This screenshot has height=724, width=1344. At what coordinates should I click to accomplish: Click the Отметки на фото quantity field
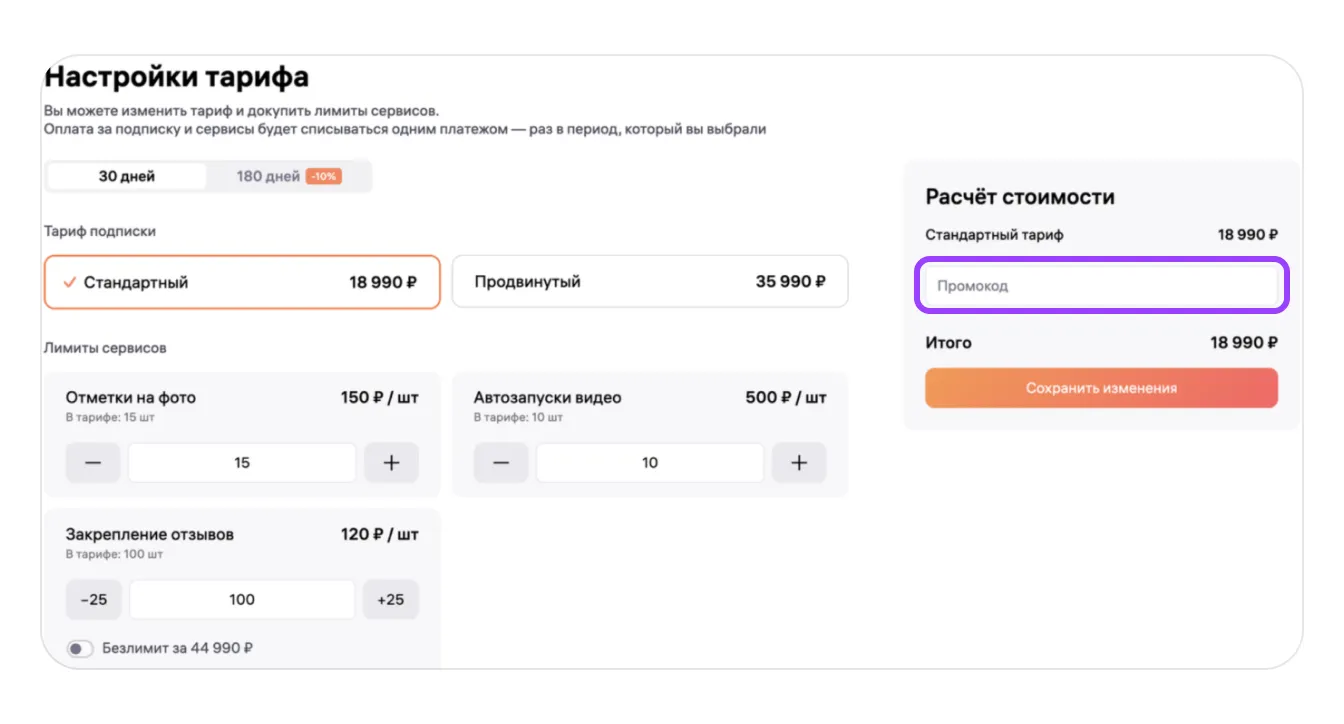[242, 463]
